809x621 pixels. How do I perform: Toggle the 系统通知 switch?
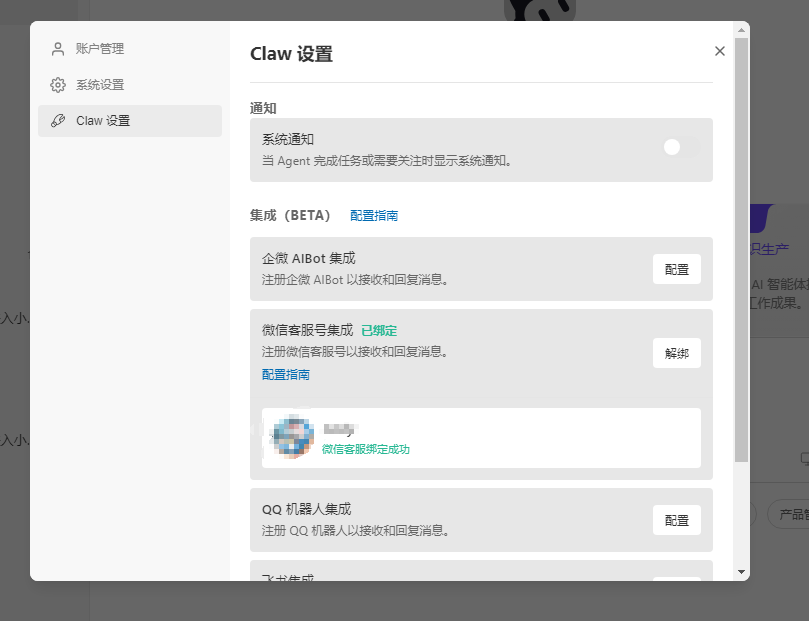pyautogui.click(x=682, y=148)
